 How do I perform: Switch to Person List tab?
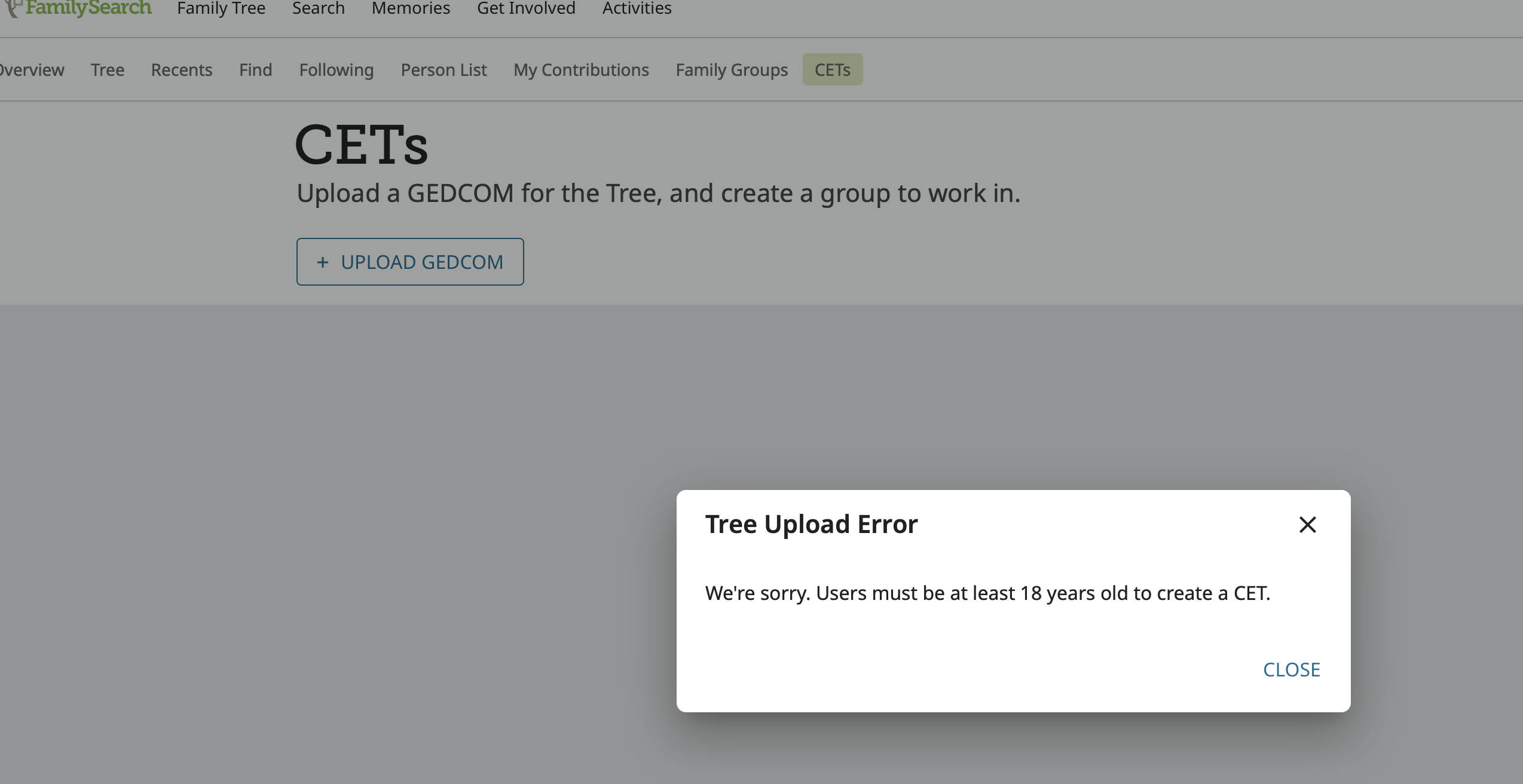[x=444, y=70]
